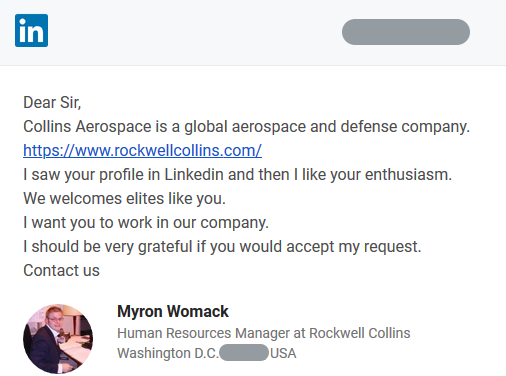Click the LinkedIn logo icon

pos(31,30)
